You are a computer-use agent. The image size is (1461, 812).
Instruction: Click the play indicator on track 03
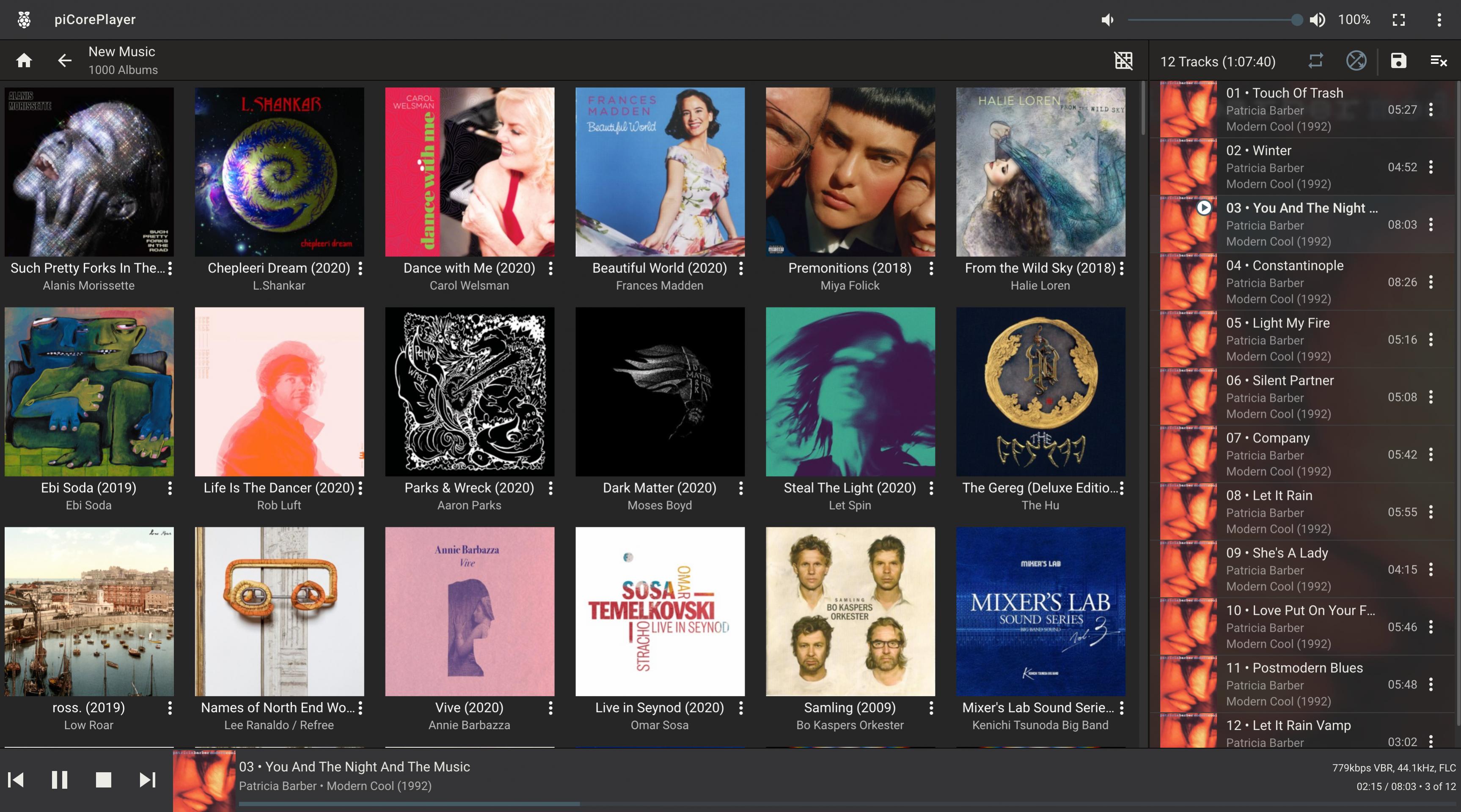pyautogui.click(x=1203, y=208)
